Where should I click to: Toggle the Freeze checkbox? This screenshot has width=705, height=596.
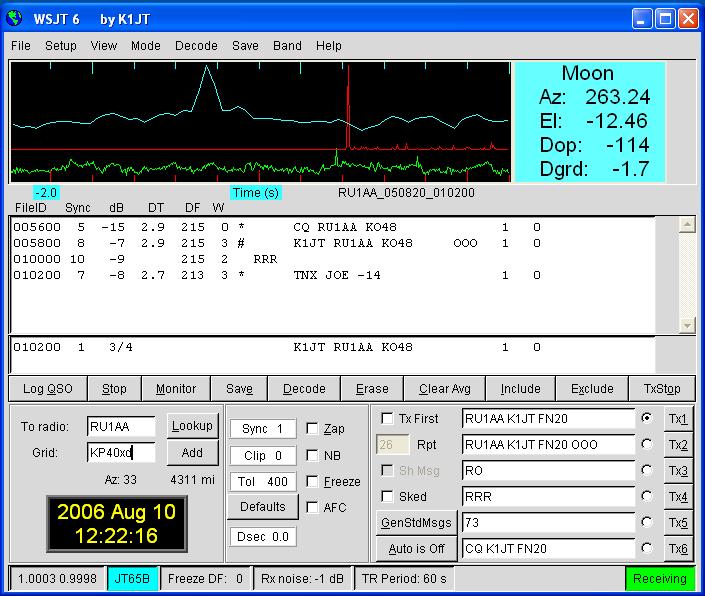313,482
